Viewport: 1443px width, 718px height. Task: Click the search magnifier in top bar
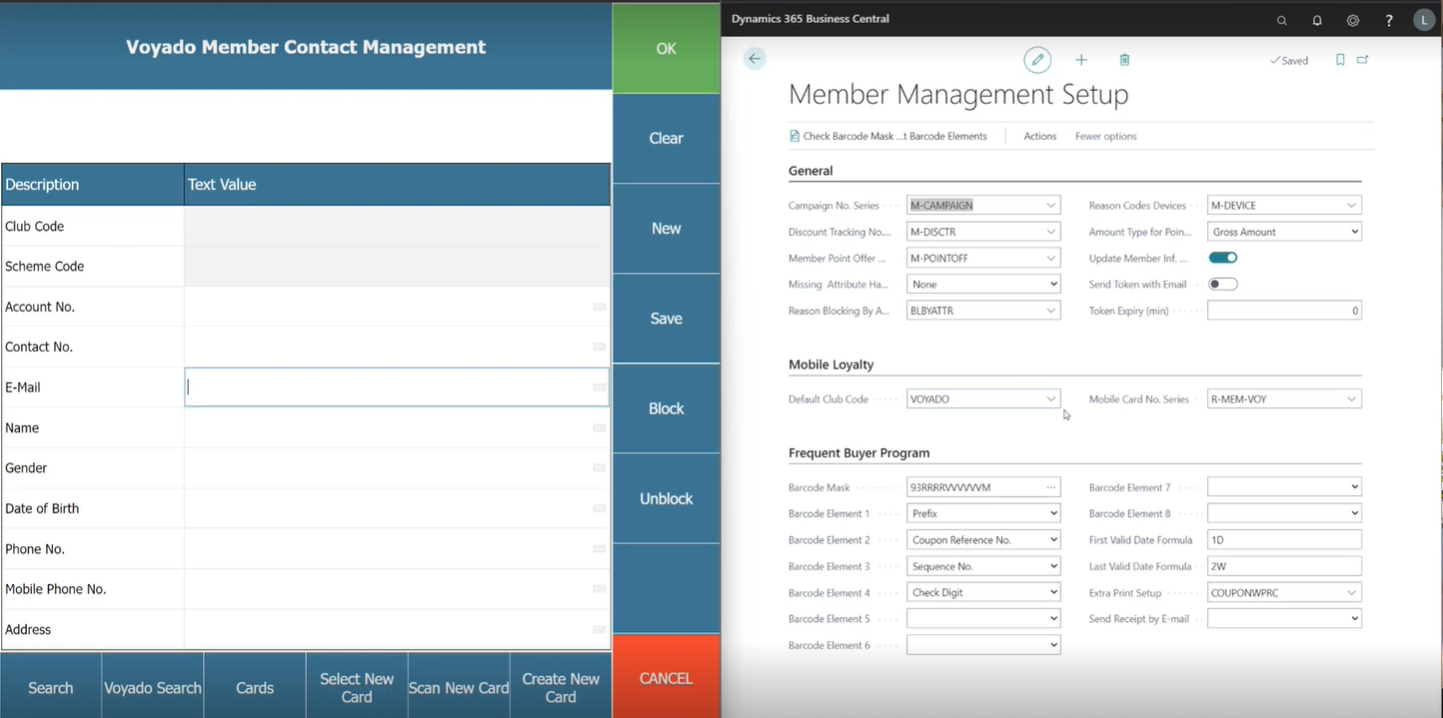tap(1282, 20)
